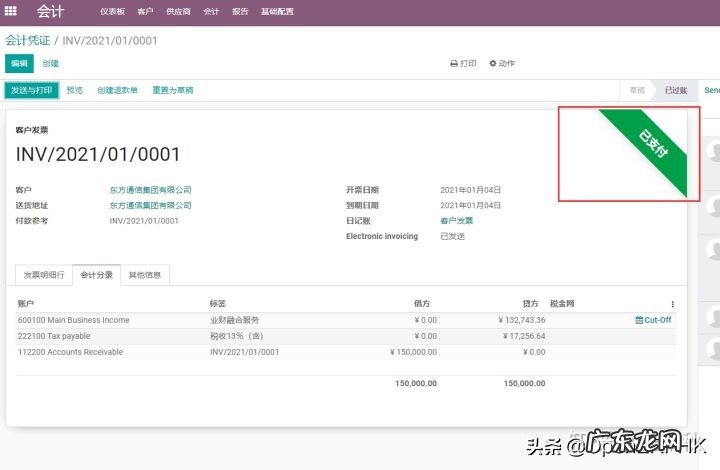Screen dimensions: 720x470
Task: Sort by the 税金网 column header
Action: pyautogui.click(x=562, y=303)
